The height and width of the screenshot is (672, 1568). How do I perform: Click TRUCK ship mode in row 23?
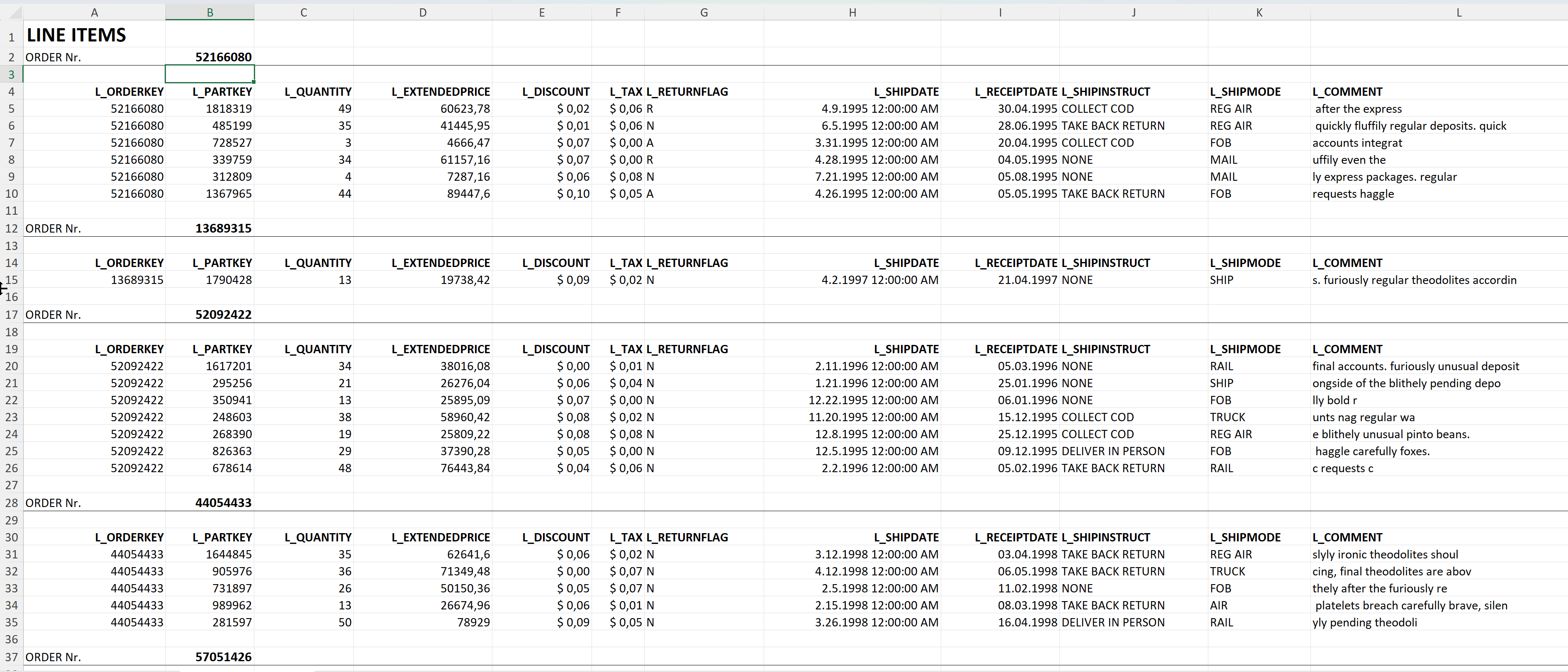pos(1227,418)
